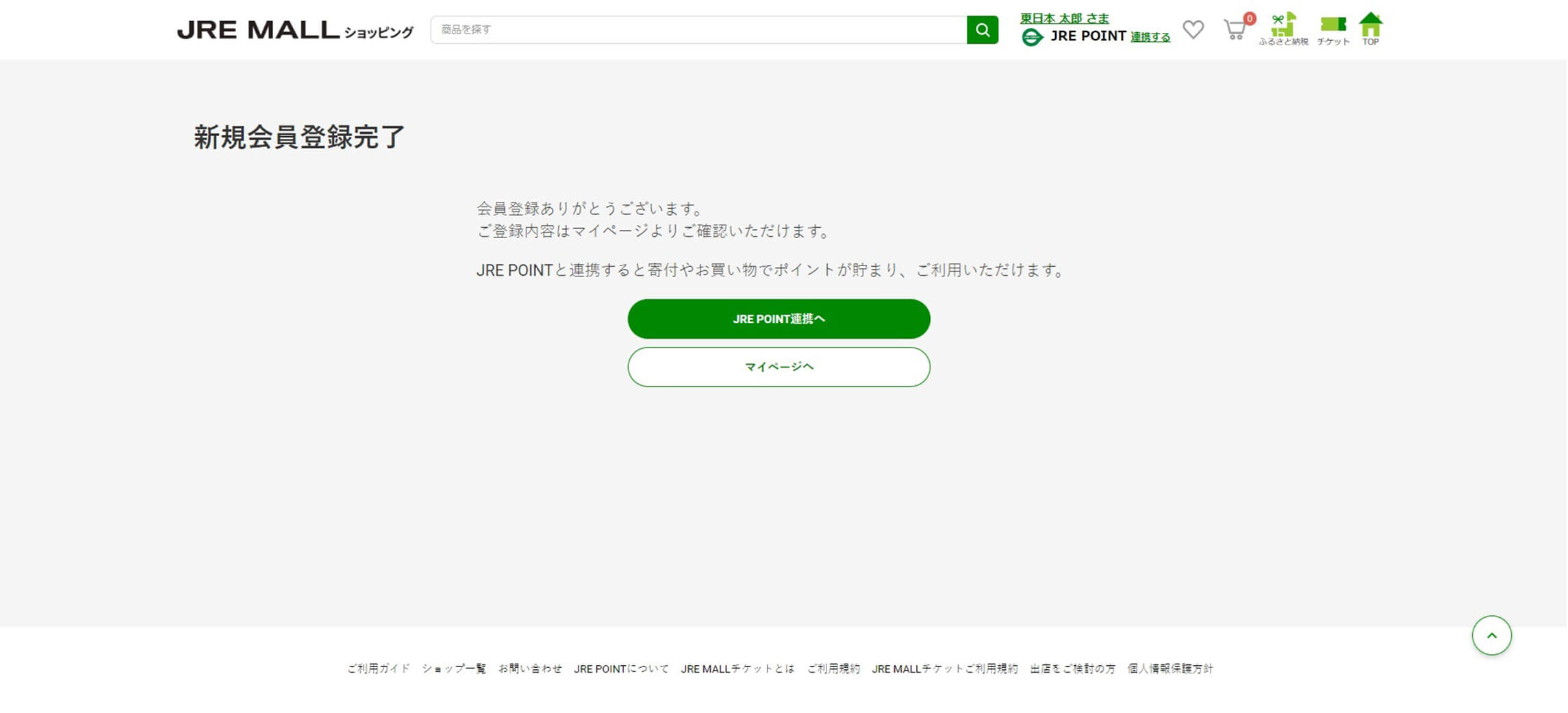Click the JRE POINT連携へ button
This screenshot has width=1568, height=713.
779,319
